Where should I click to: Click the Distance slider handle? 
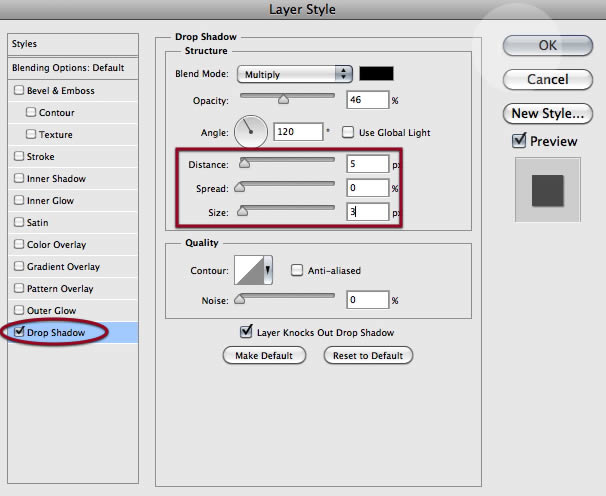tap(244, 163)
